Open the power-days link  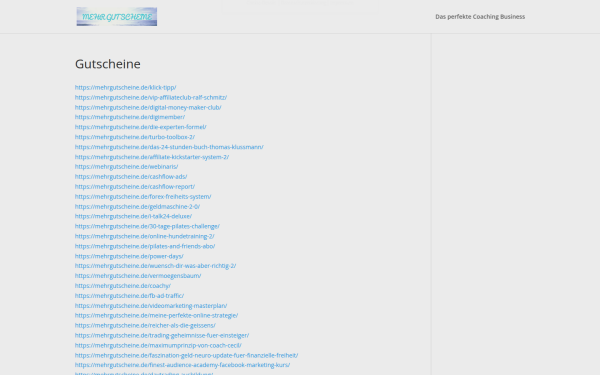pos(129,256)
